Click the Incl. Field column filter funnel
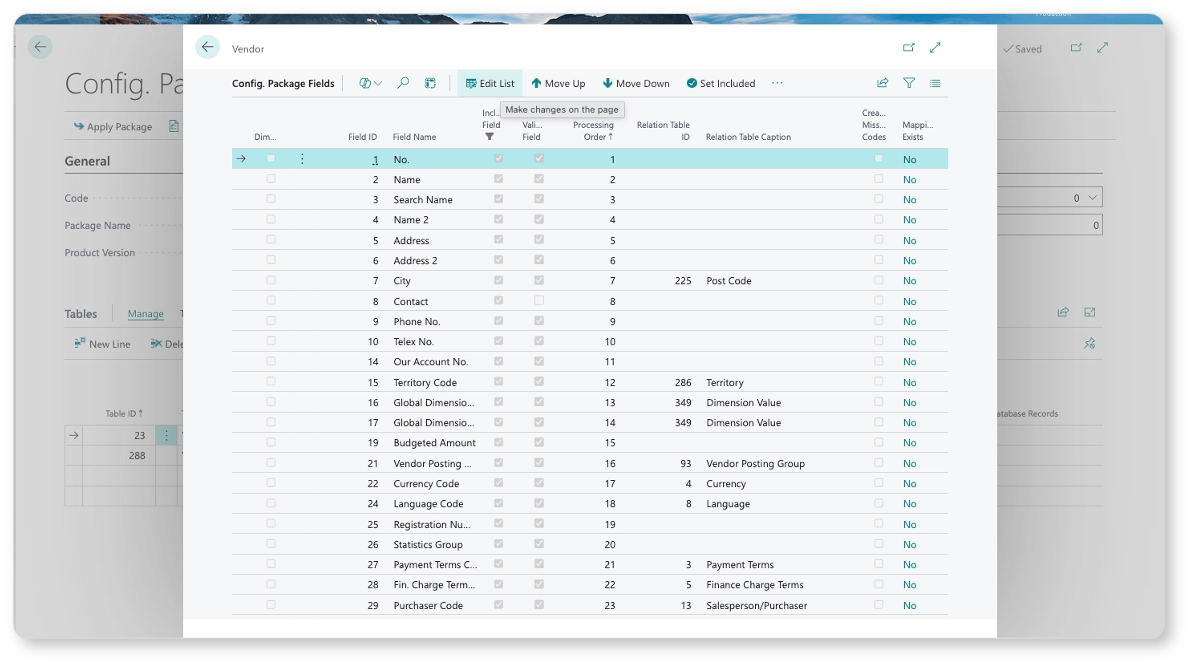Viewport: 1192px width, 666px height. tap(490, 137)
